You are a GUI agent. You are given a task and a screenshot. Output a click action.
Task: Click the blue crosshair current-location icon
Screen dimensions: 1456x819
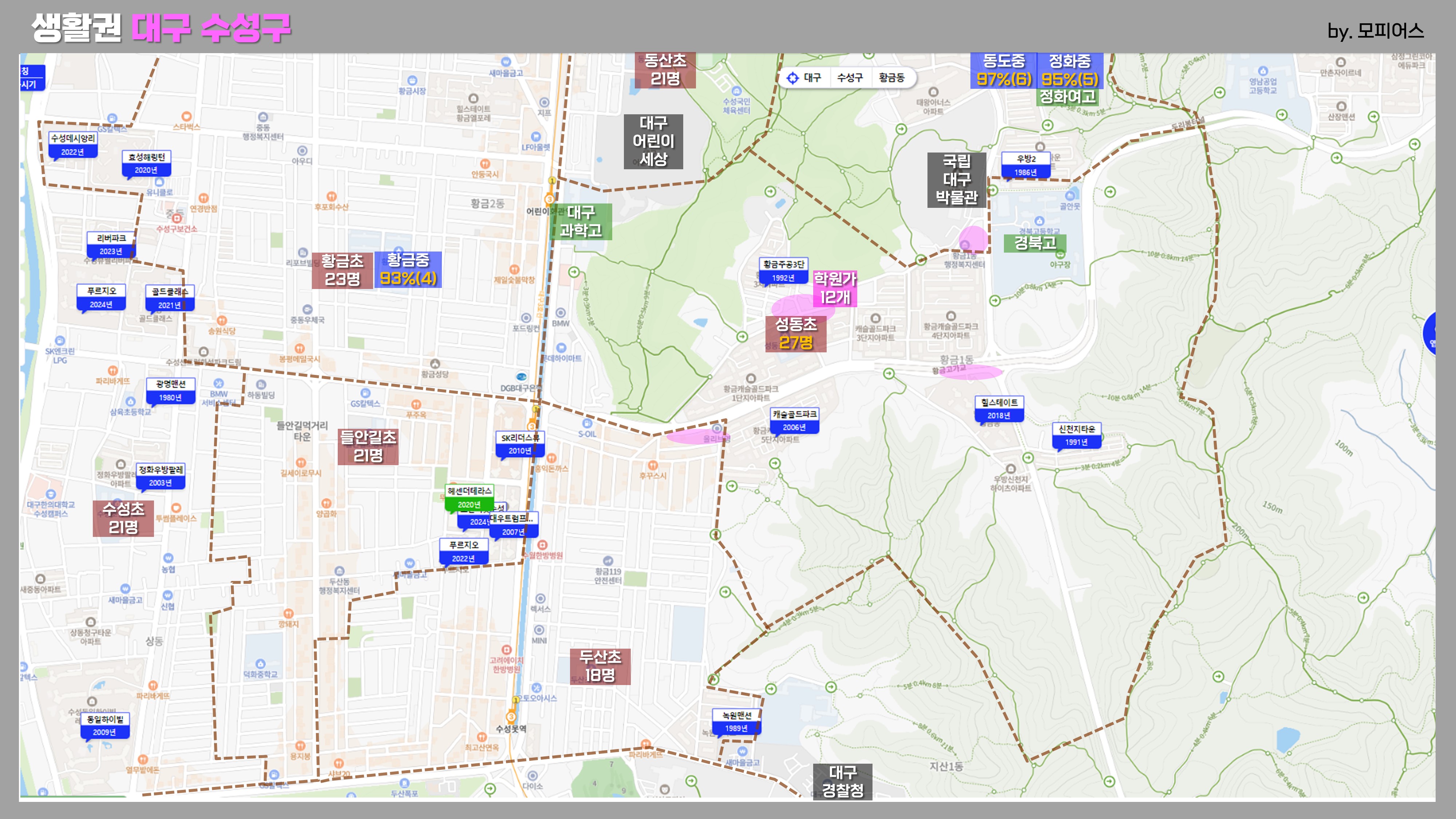(x=792, y=78)
